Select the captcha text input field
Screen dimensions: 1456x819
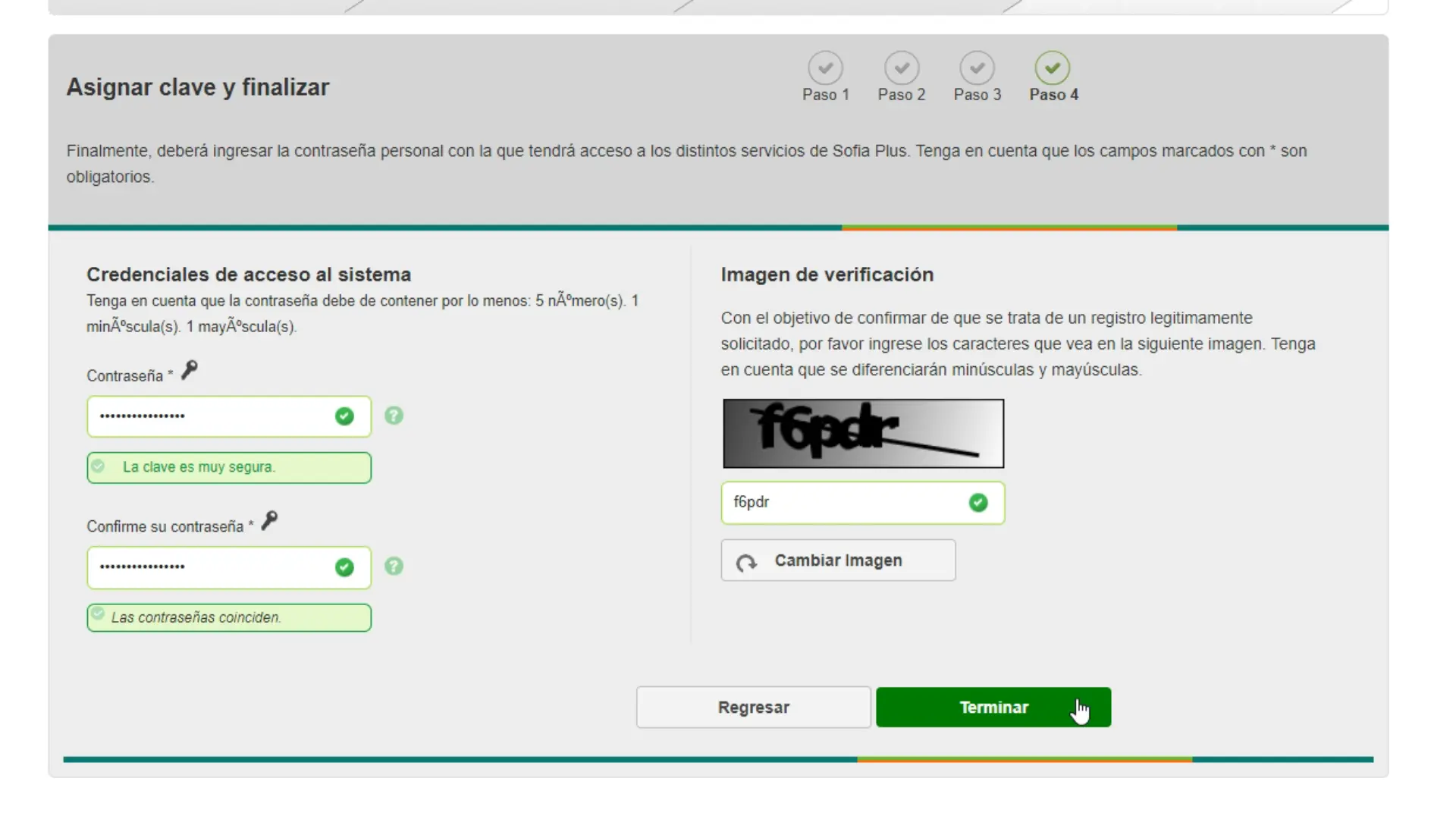(x=834, y=503)
